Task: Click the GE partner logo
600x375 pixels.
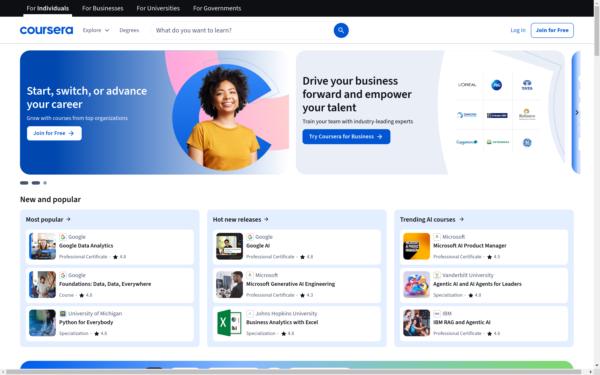Action: point(527,142)
